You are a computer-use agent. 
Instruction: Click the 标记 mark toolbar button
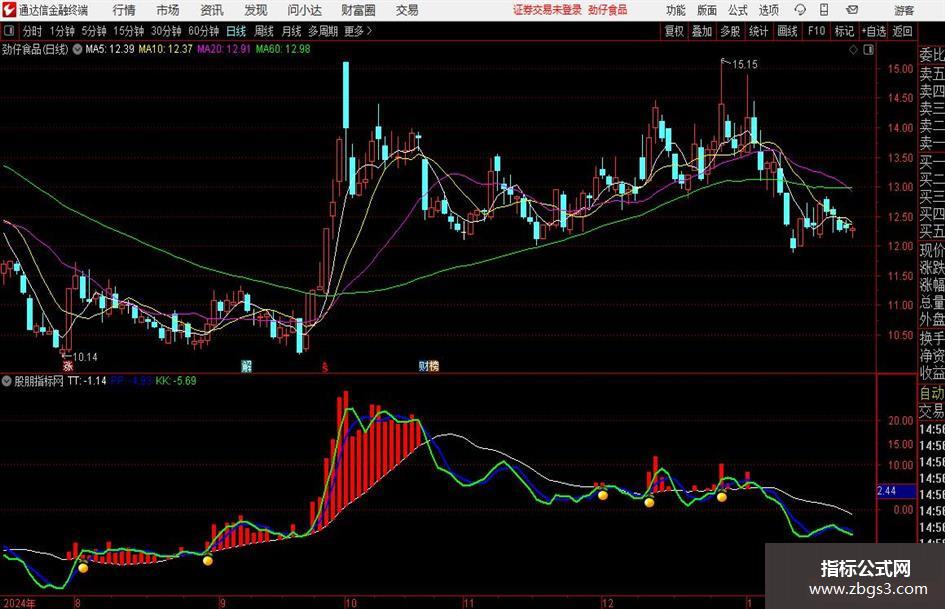tap(844, 31)
